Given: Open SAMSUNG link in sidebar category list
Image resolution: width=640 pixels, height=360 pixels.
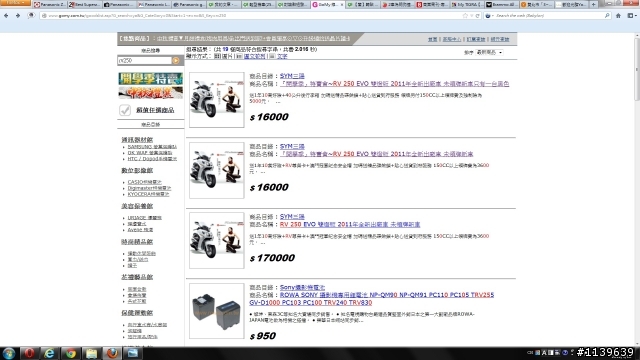Looking at the screenshot, I should tap(152, 147).
